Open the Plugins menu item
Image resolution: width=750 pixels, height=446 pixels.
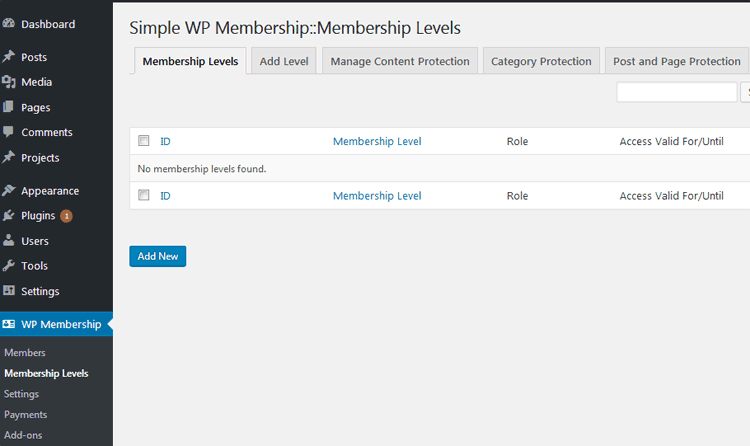(x=38, y=215)
